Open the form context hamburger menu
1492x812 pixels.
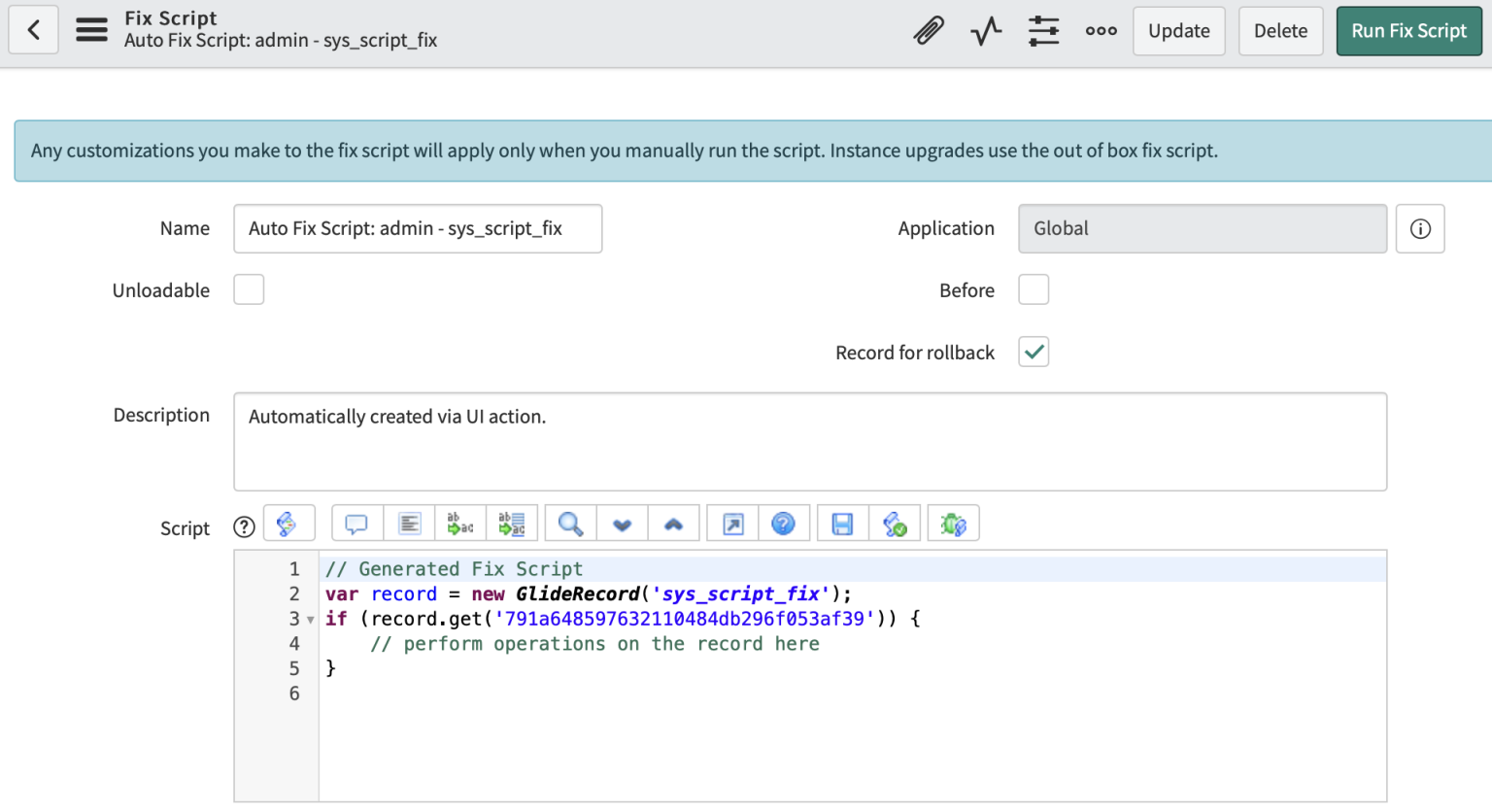point(91,29)
